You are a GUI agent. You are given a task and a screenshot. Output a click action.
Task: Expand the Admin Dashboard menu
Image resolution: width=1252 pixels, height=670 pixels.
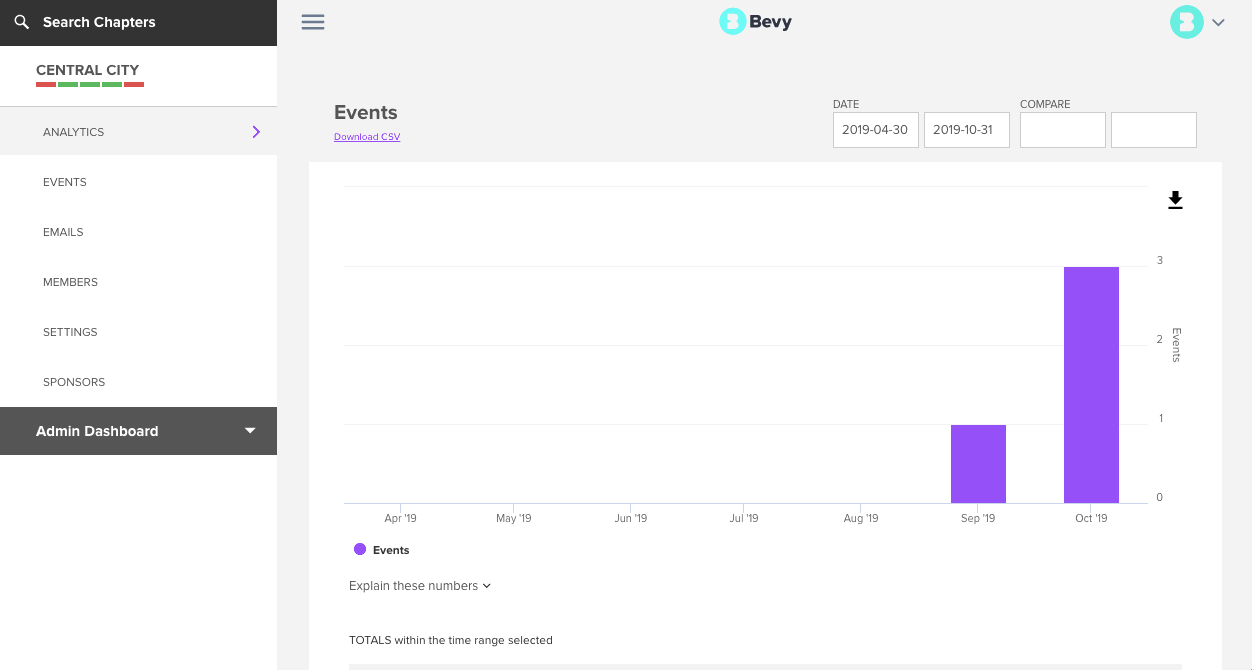(x=138, y=431)
